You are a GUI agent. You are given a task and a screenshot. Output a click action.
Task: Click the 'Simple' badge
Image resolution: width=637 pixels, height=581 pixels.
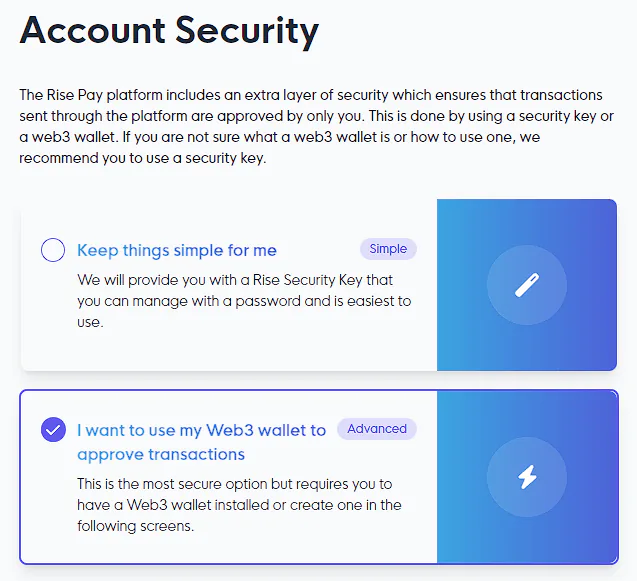tap(388, 249)
